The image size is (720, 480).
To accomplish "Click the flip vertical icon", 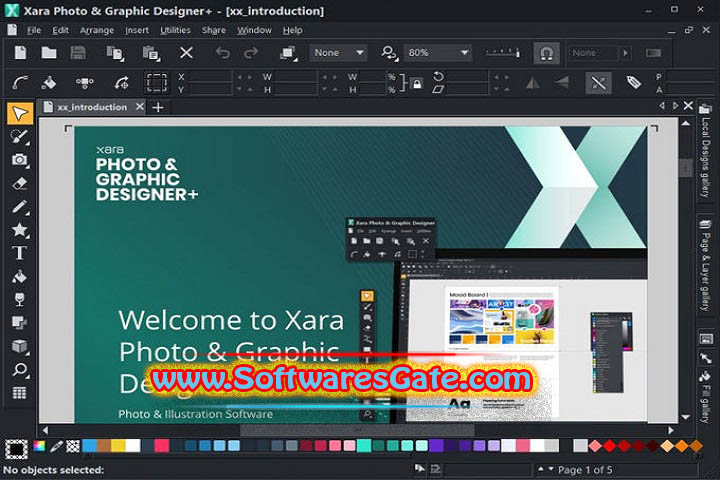I will [x=561, y=83].
